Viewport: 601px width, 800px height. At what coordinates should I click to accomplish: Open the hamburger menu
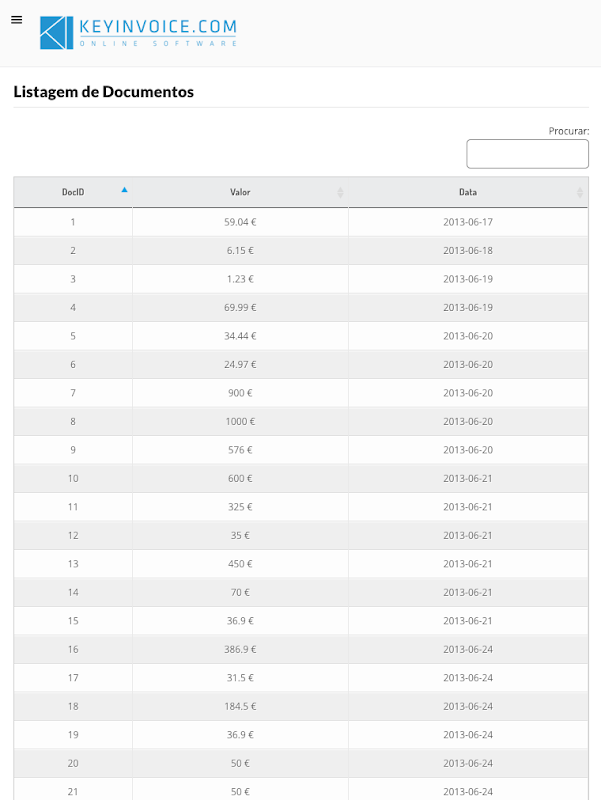coord(16,20)
